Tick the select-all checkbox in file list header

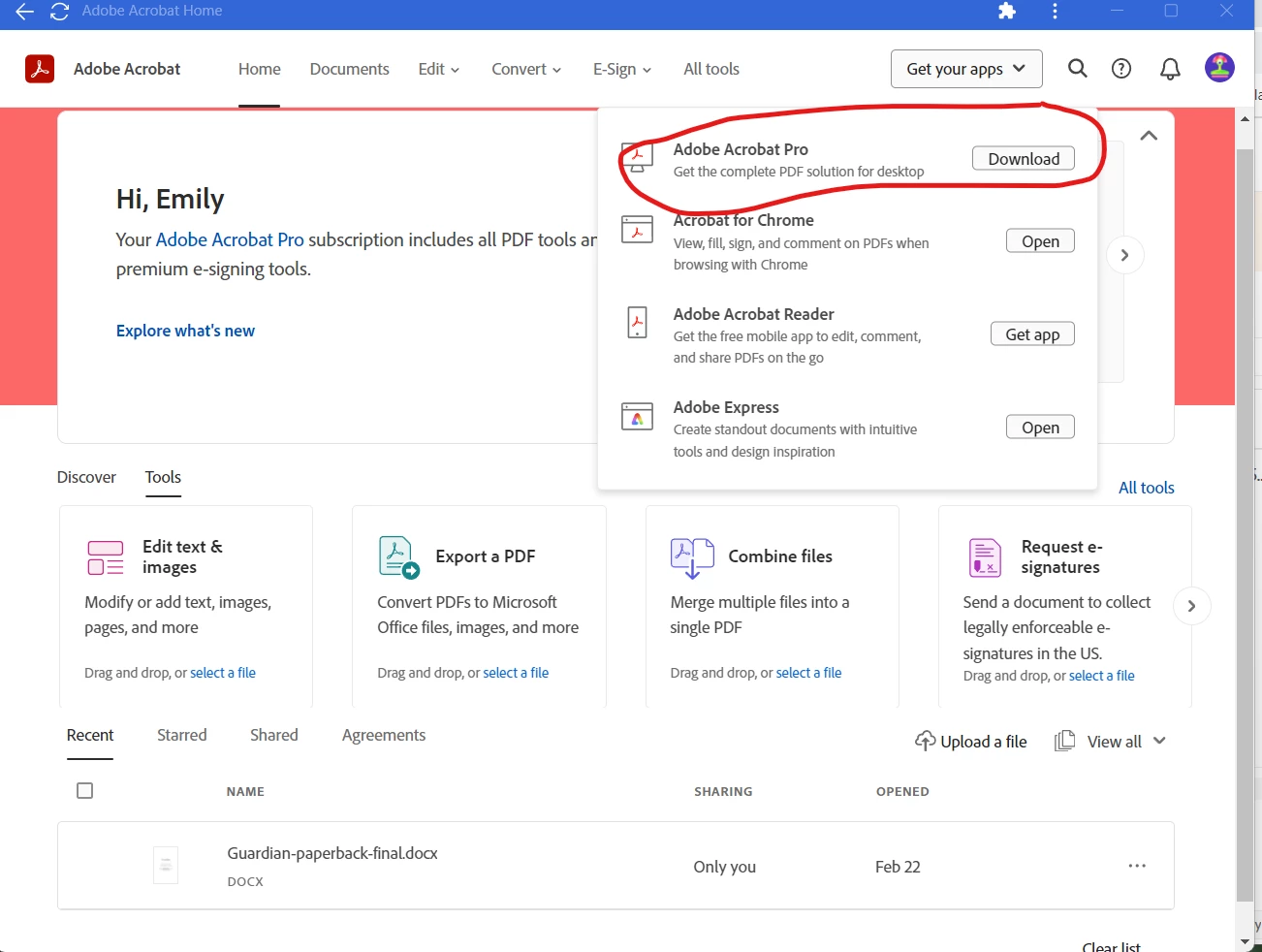tap(85, 791)
